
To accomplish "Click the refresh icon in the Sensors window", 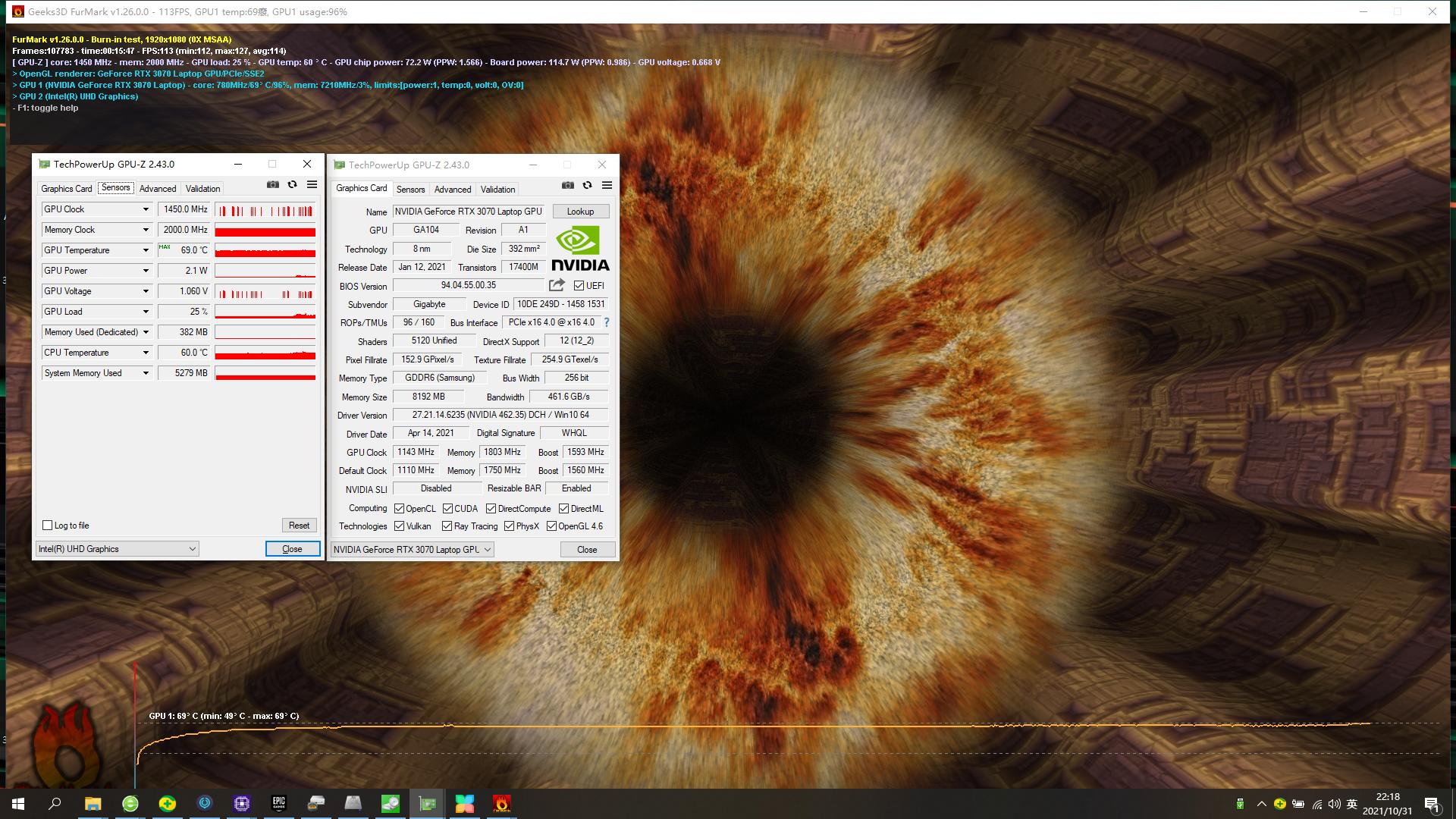I will 293,185.
